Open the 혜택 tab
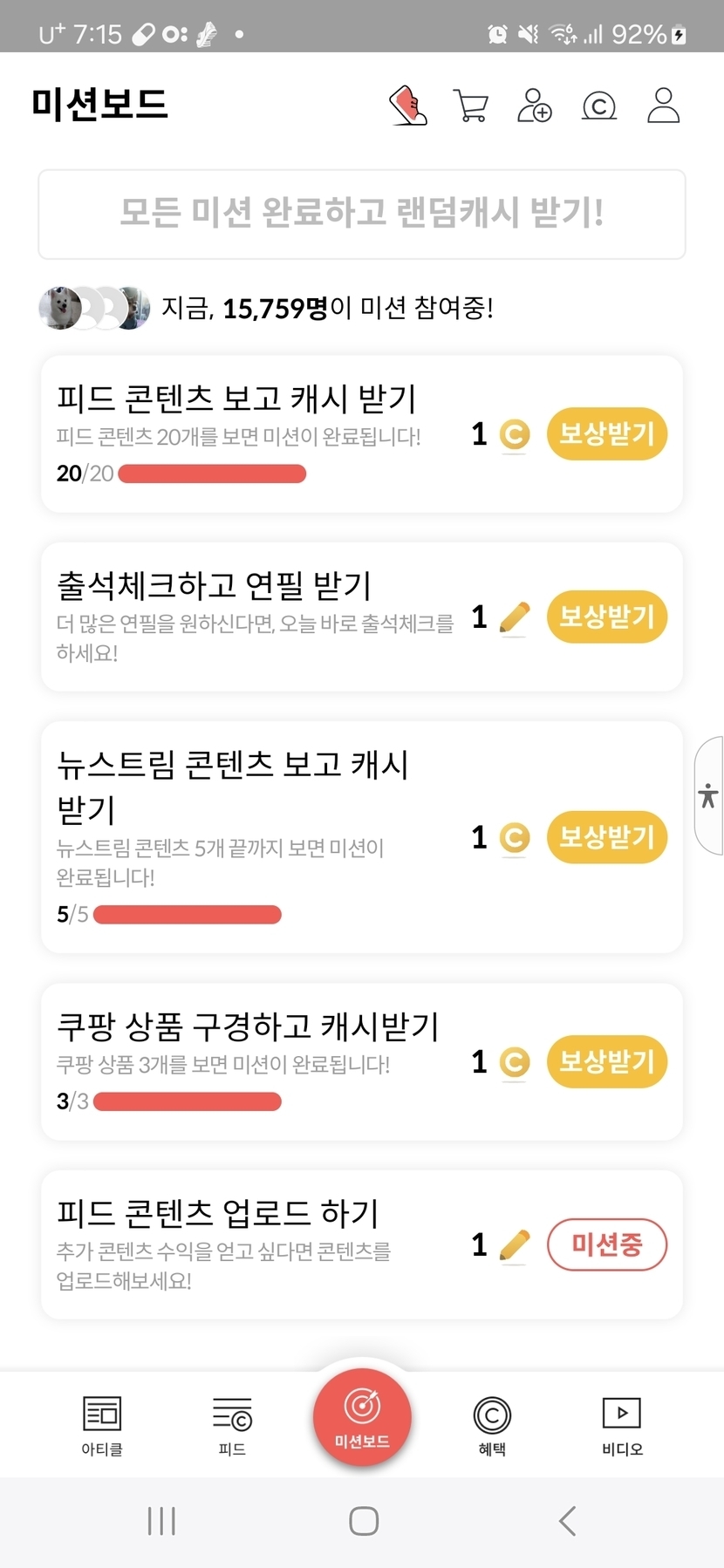 pos(492,1425)
